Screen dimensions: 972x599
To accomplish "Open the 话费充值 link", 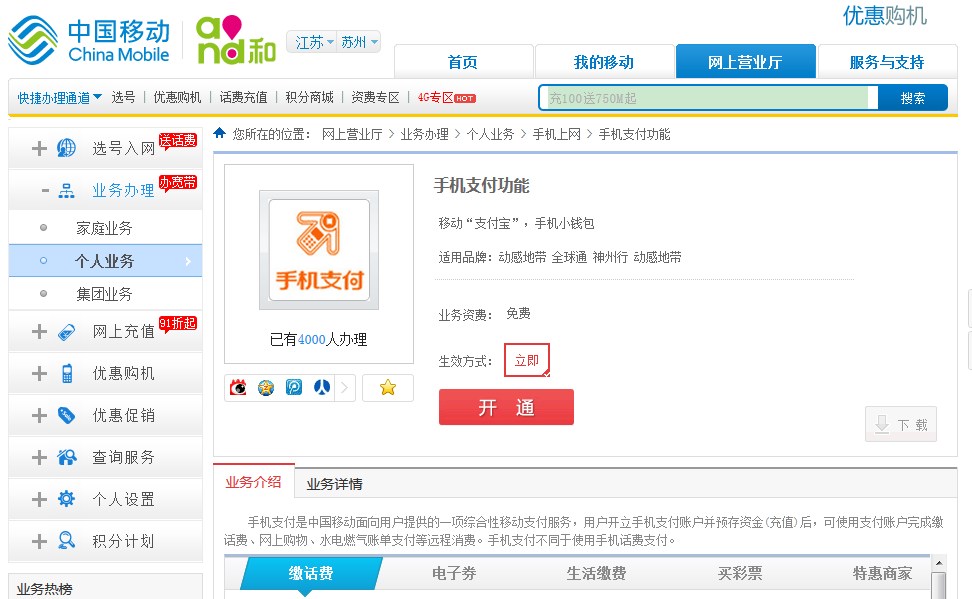I will (243, 97).
